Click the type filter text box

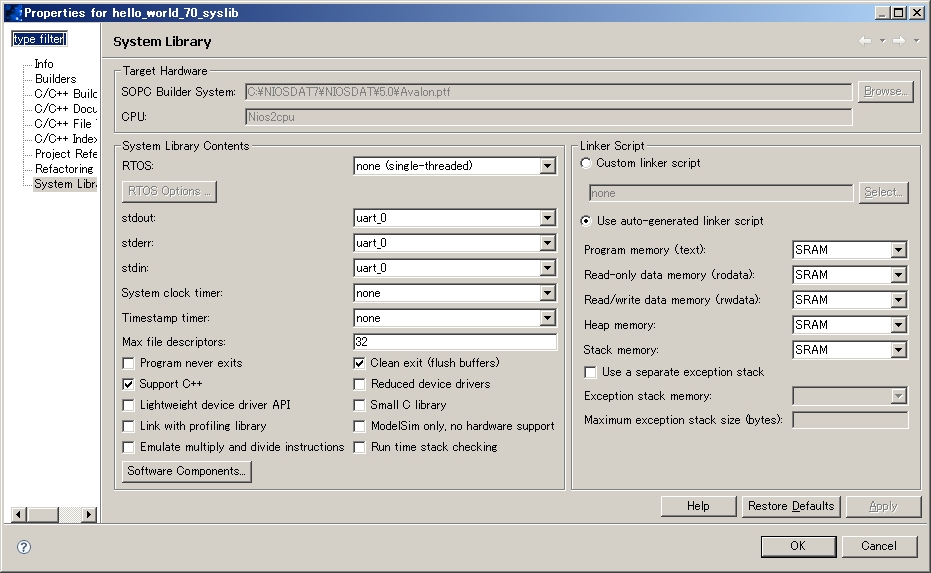tap(39, 39)
